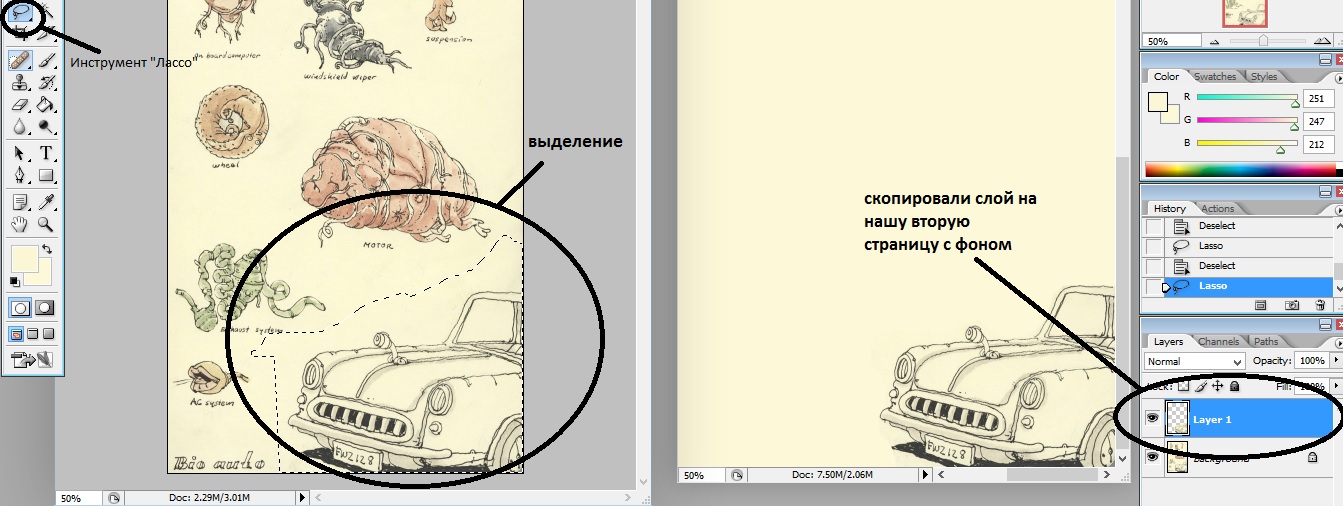Hide Background layer visibility eye
This screenshot has width=1343, height=506.
1152,456
